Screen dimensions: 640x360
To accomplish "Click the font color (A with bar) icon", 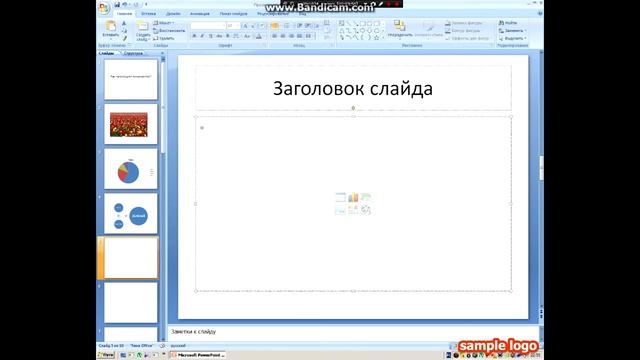I will point(259,36).
